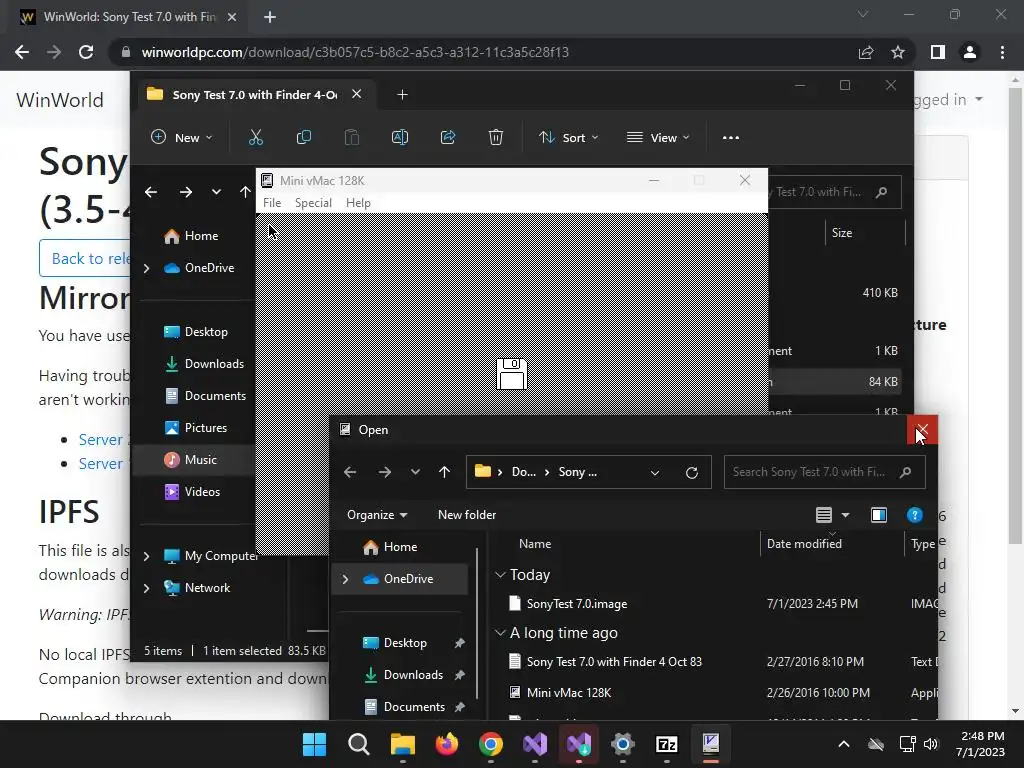1024x768 pixels.
Task: Expand OneDrive in the Open dialog tree
Action: [x=345, y=579]
